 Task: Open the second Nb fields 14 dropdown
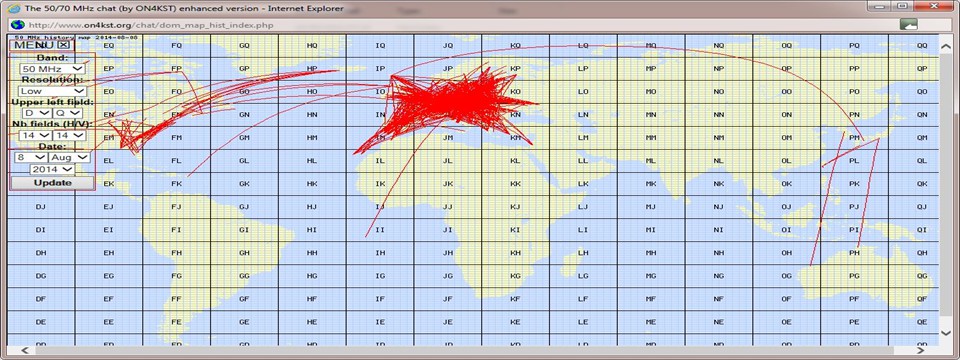click(x=69, y=135)
